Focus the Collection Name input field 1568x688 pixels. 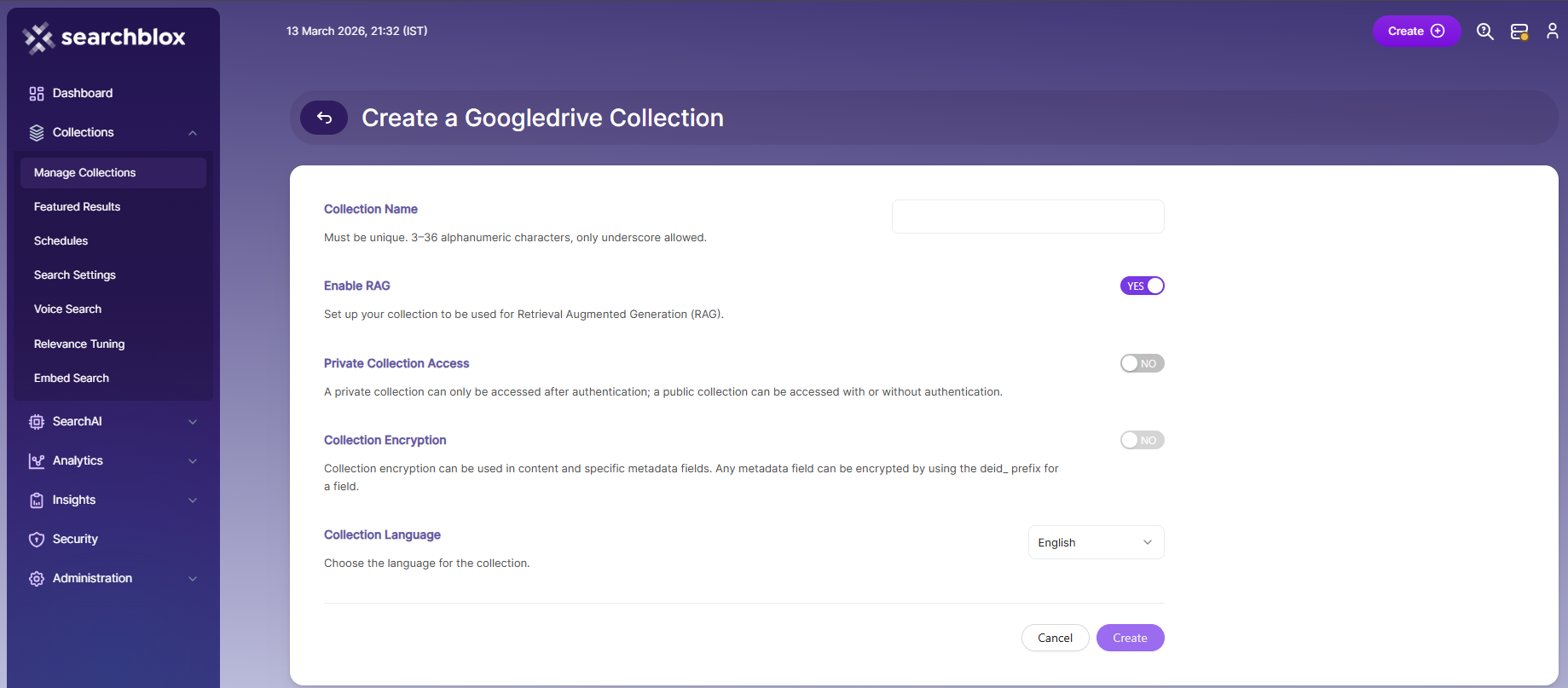tap(1028, 217)
